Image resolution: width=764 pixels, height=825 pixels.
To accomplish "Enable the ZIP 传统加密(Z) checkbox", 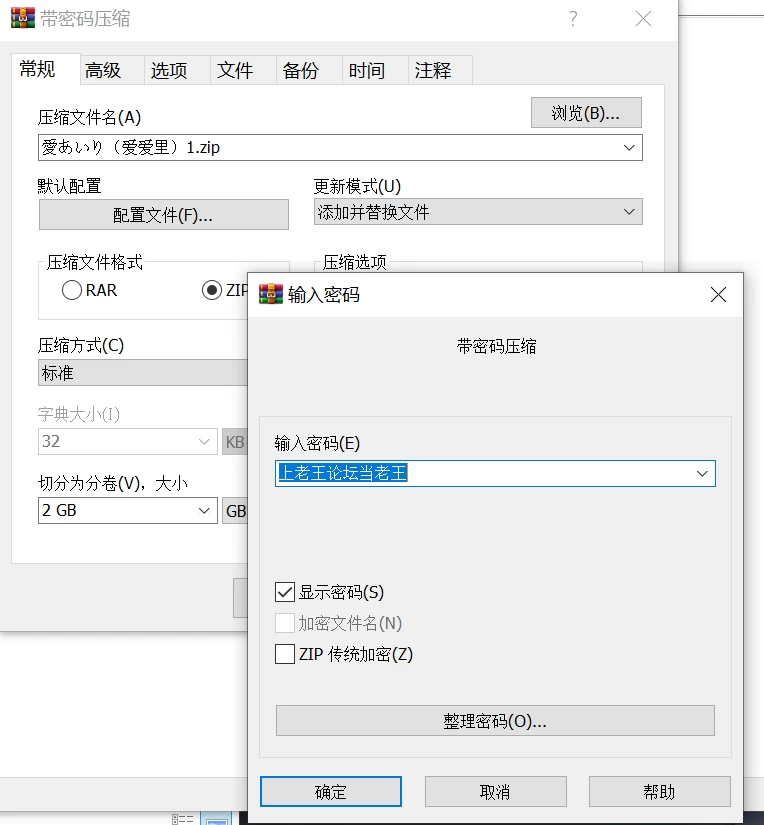I will (285, 655).
